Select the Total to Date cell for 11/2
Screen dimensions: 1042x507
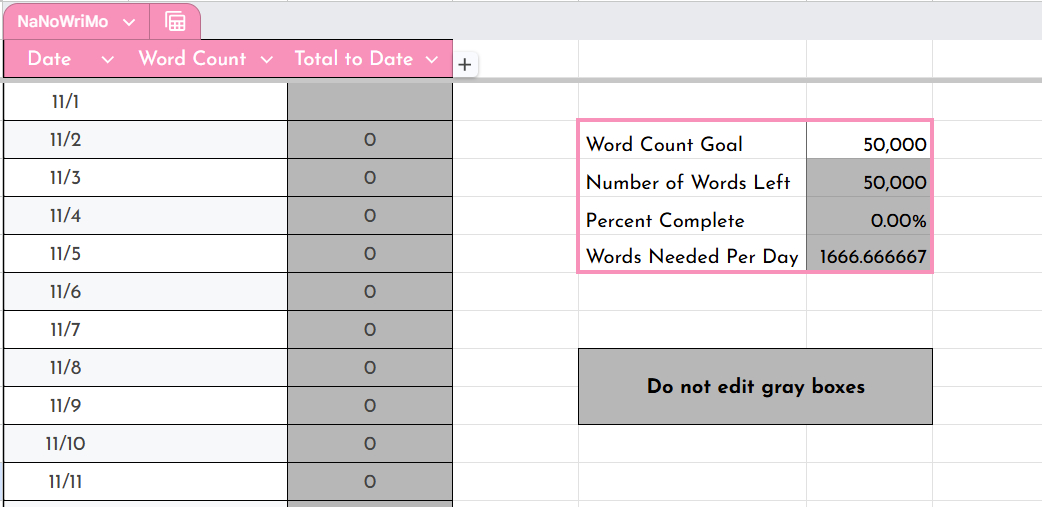tap(369, 140)
